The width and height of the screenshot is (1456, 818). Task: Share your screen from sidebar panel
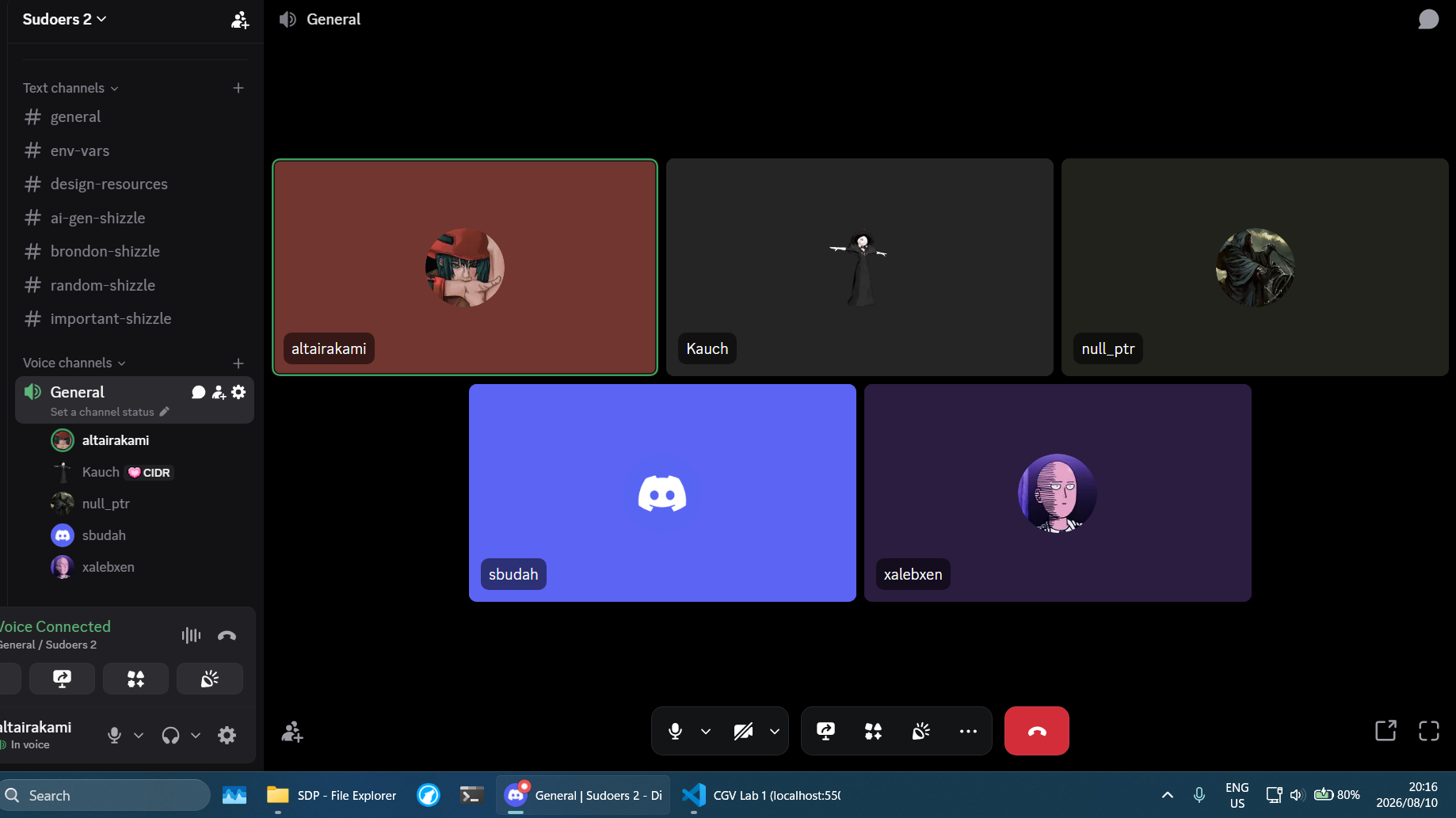[x=62, y=679]
